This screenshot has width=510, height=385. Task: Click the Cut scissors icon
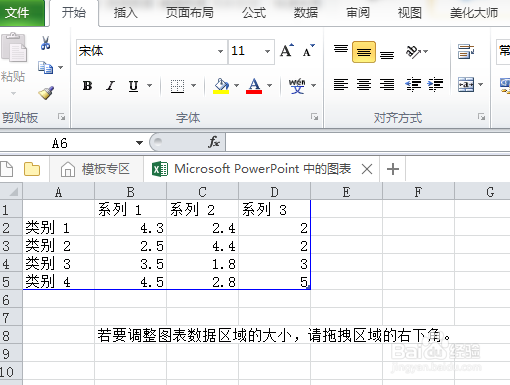pyautogui.click(x=45, y=43)
